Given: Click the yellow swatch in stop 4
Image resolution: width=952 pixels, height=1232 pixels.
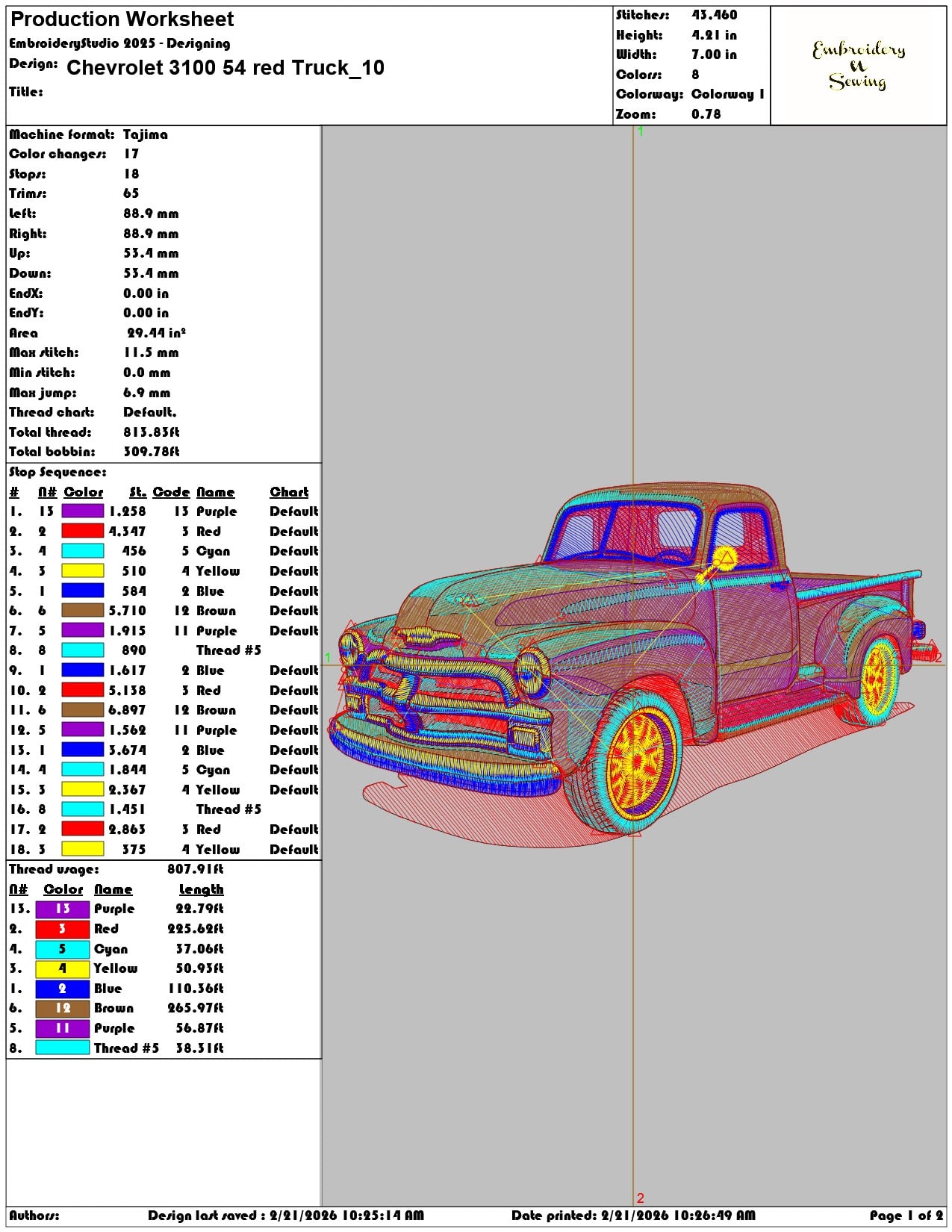Looking at the screenshot, I should pos(82,571).
